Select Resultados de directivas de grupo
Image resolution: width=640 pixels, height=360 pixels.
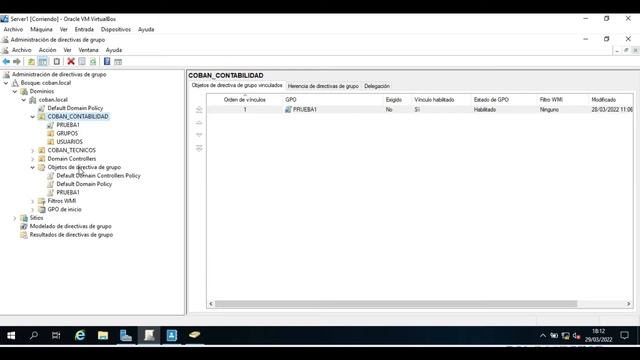point(71,235)
